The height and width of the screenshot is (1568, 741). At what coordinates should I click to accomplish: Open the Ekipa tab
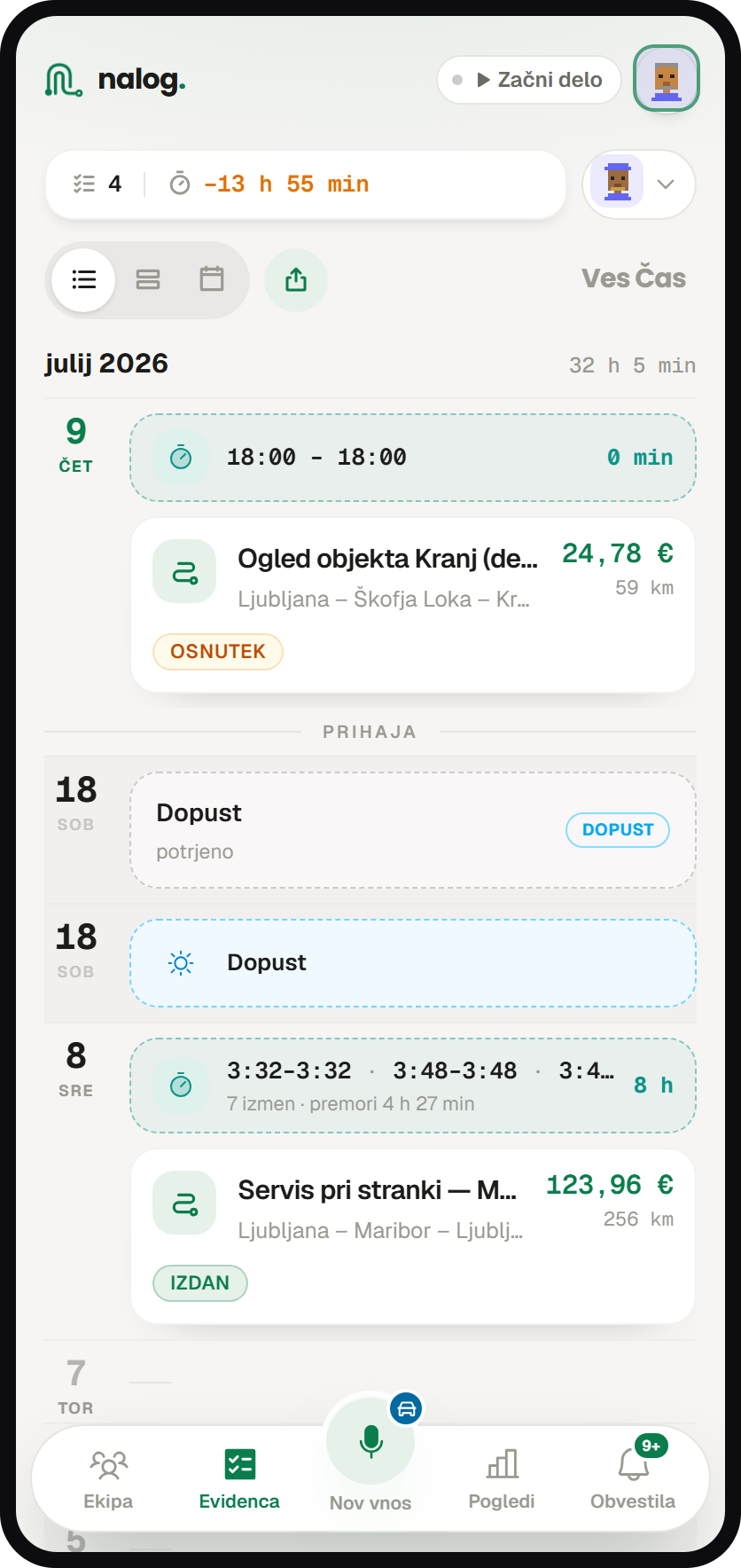[108, 1479]
